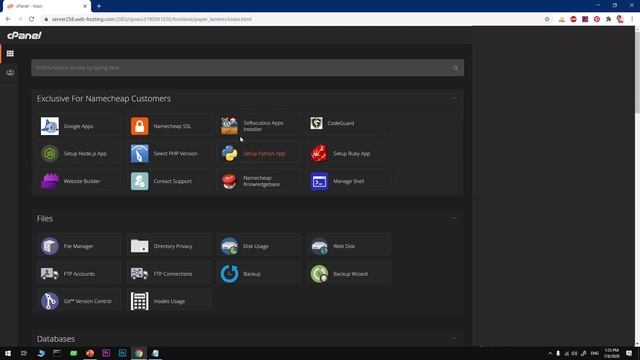Viewport: 640px width, 360px height.
Task: Click the Inodes Usage link text
Action: coord(169,301)
